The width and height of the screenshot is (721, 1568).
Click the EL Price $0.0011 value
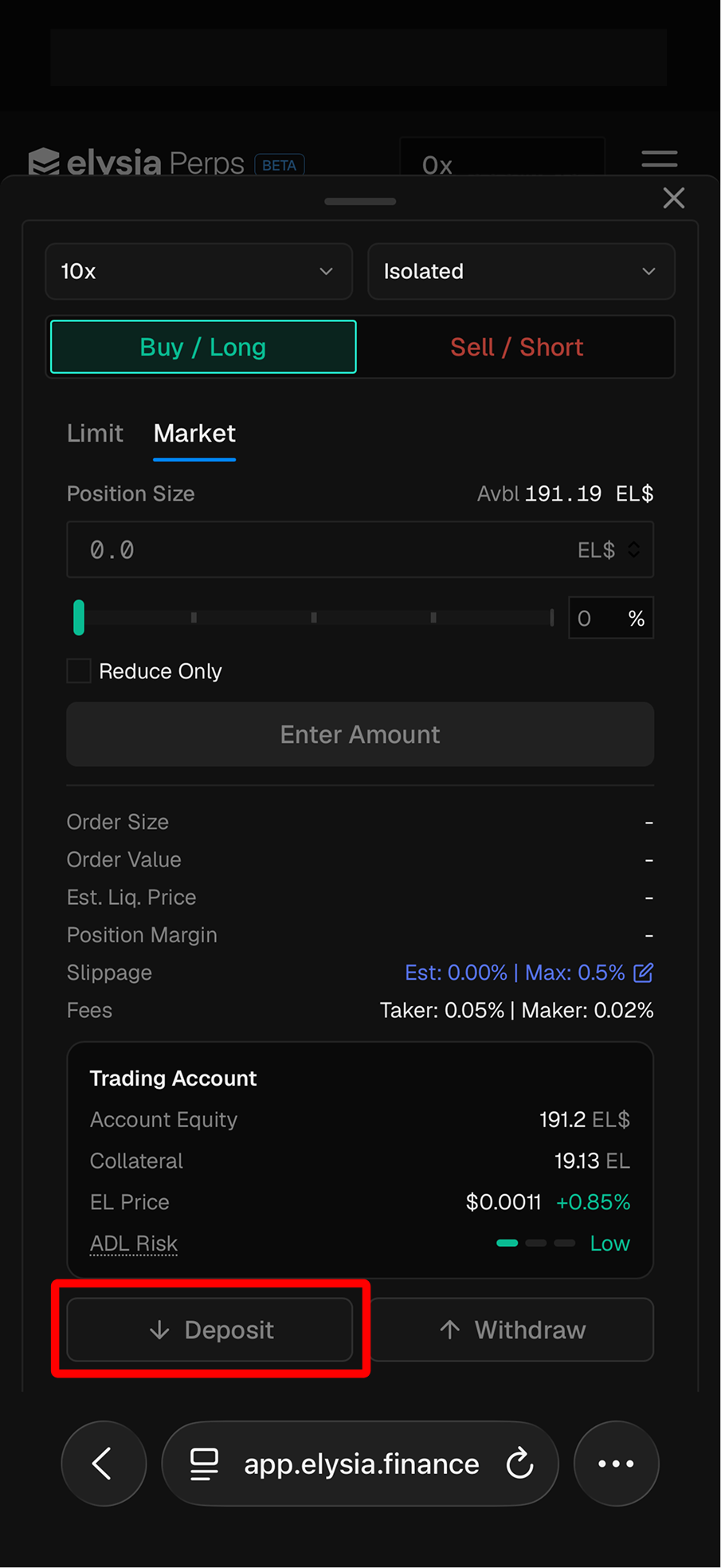click(504, 1202)
